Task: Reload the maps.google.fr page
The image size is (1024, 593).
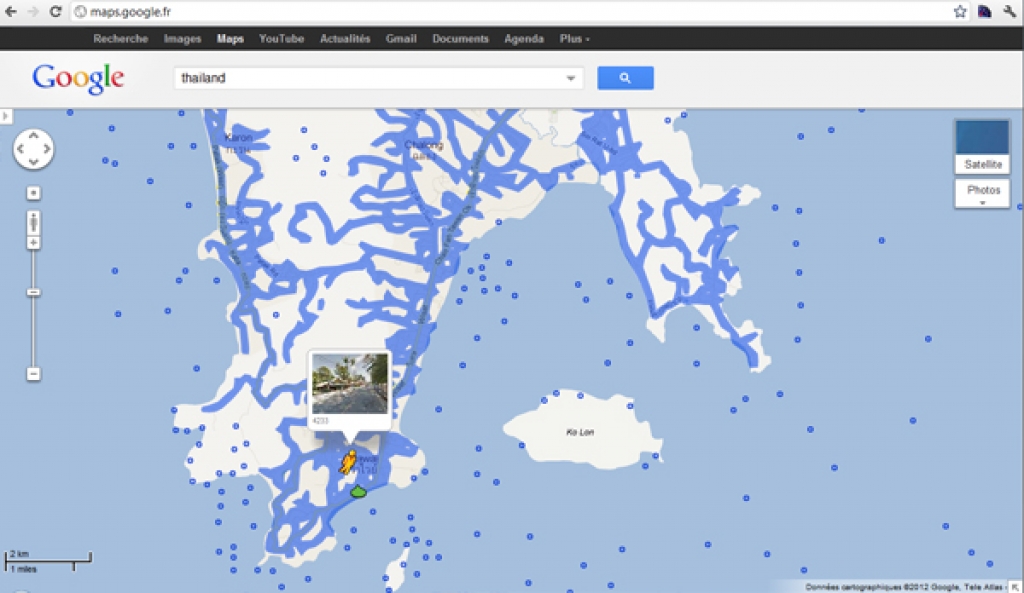Action: point(56,11)
